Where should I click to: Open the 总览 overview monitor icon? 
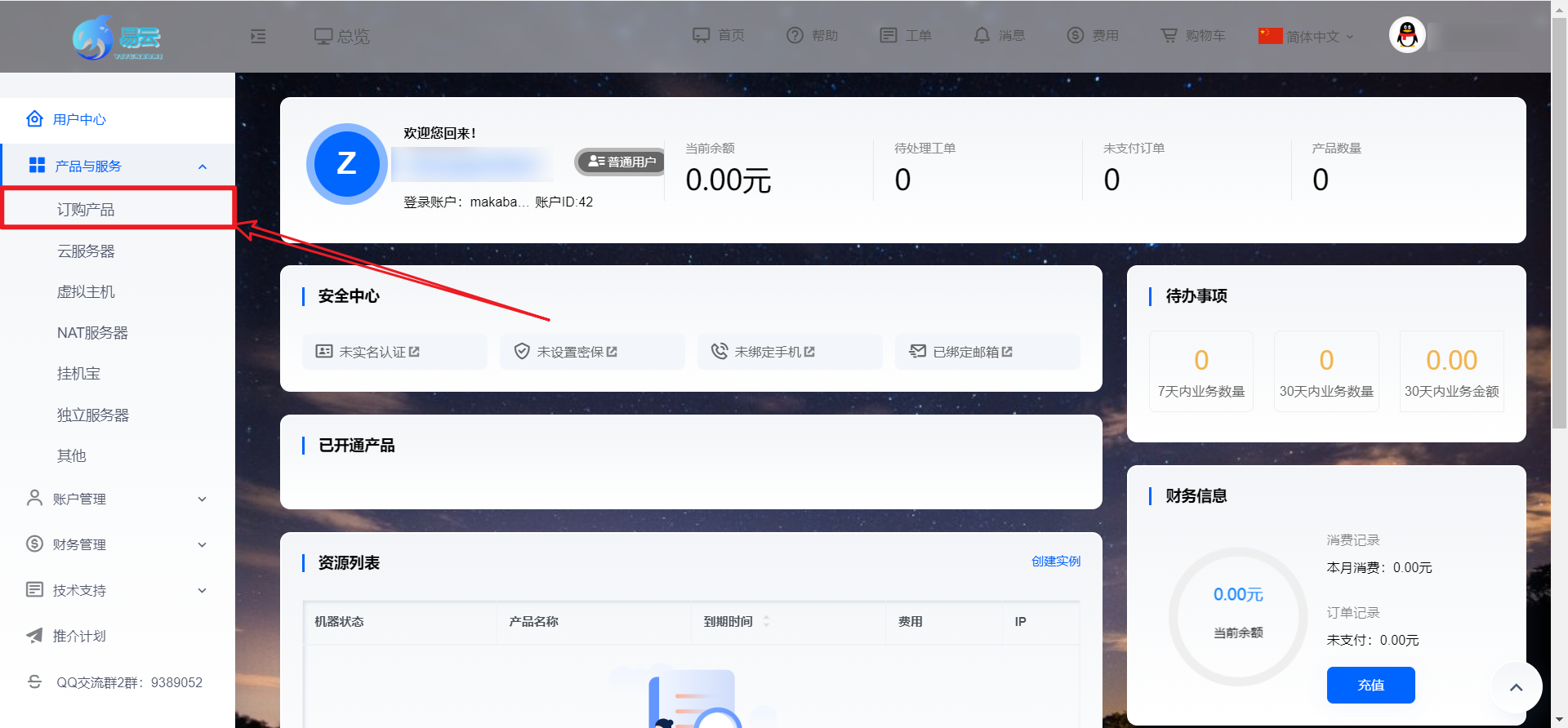coord(323,36)
